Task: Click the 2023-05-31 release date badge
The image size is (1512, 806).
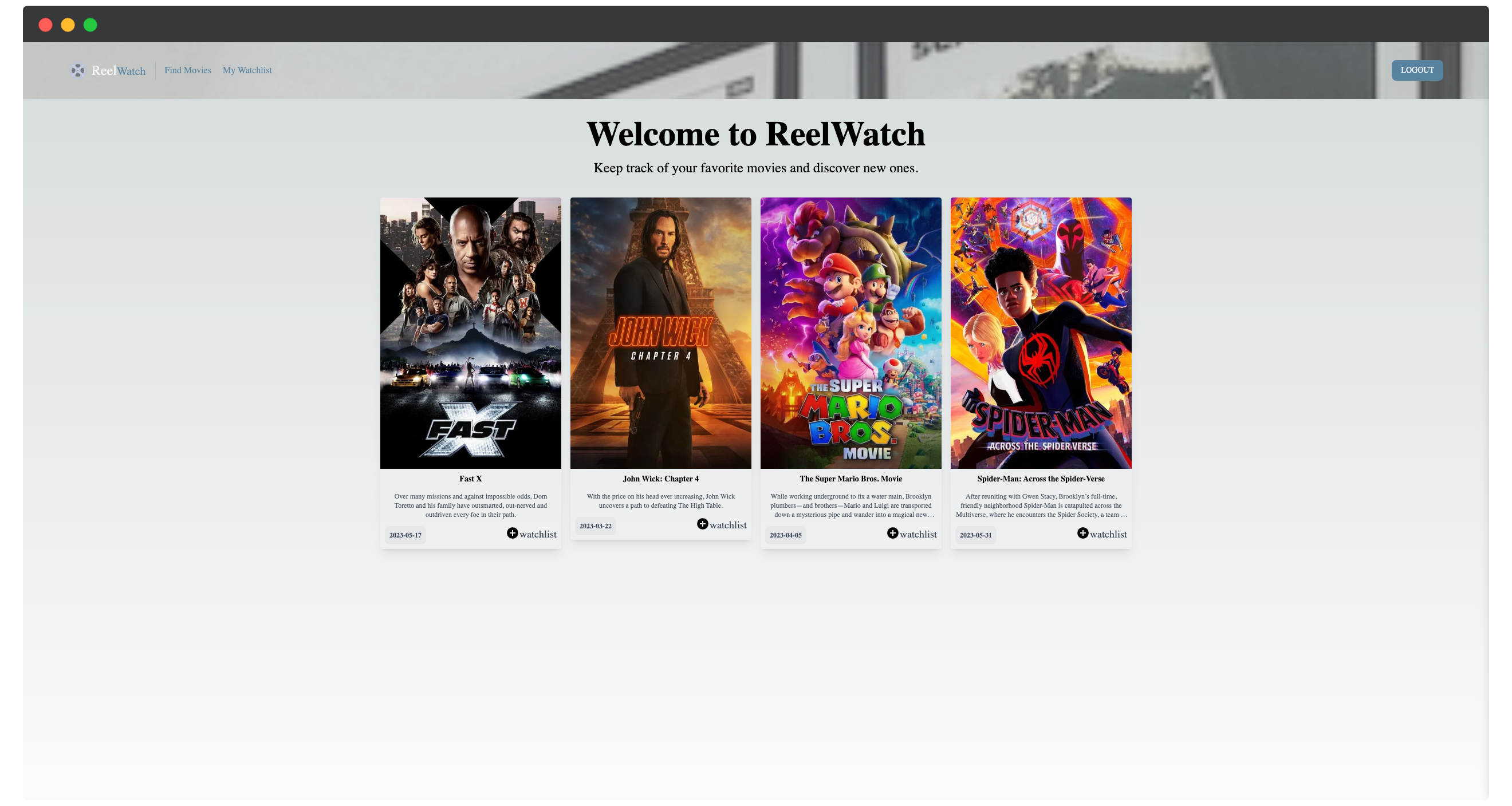Action: click(x=976, y=535)
